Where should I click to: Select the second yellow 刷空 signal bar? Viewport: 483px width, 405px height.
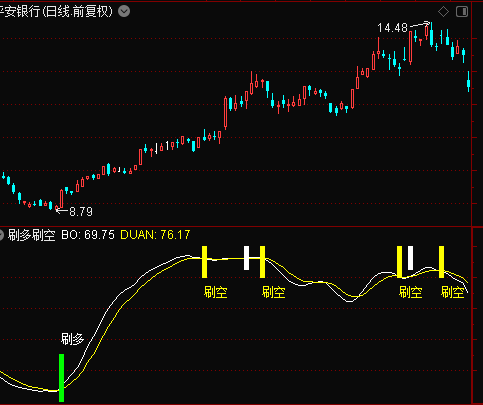[262, 262]
